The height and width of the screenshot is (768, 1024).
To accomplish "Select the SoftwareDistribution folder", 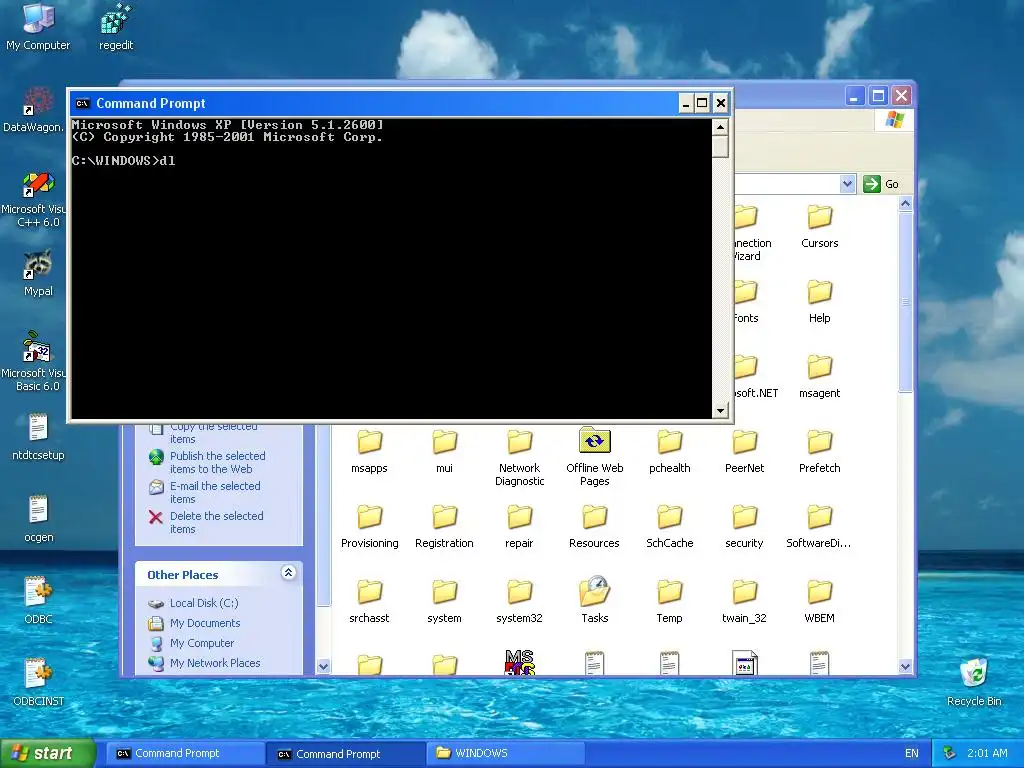I will tap(820, 526).
